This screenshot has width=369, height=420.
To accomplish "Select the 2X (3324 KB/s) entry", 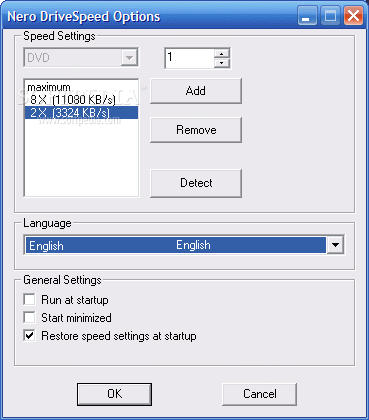I will point(81,112).
